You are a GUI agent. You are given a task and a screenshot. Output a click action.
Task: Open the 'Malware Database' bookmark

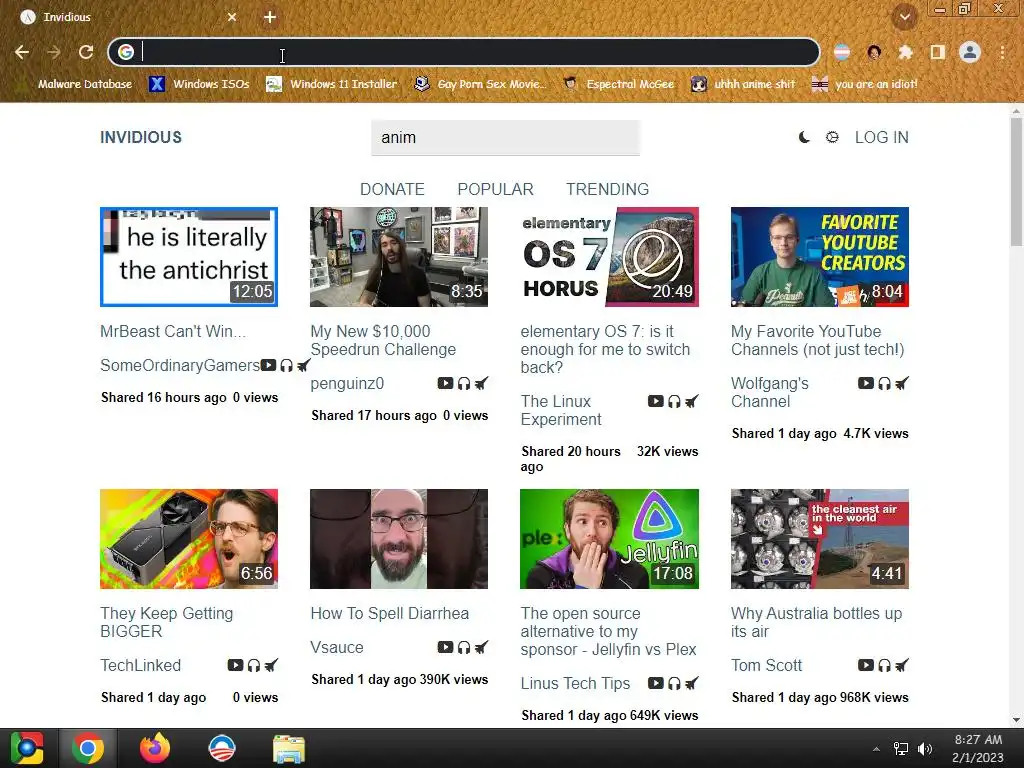pos(76,84)
